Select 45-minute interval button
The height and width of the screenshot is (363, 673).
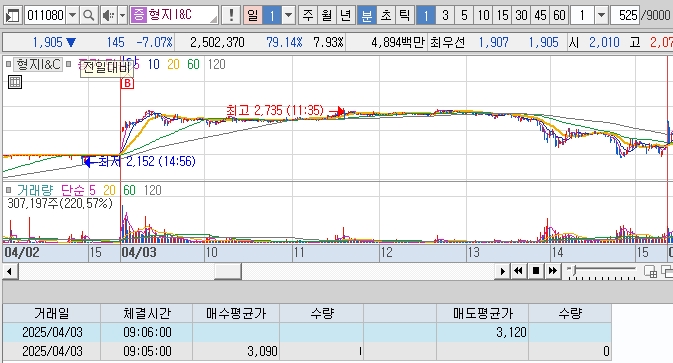pyautogui.click(x=540, y=15)
